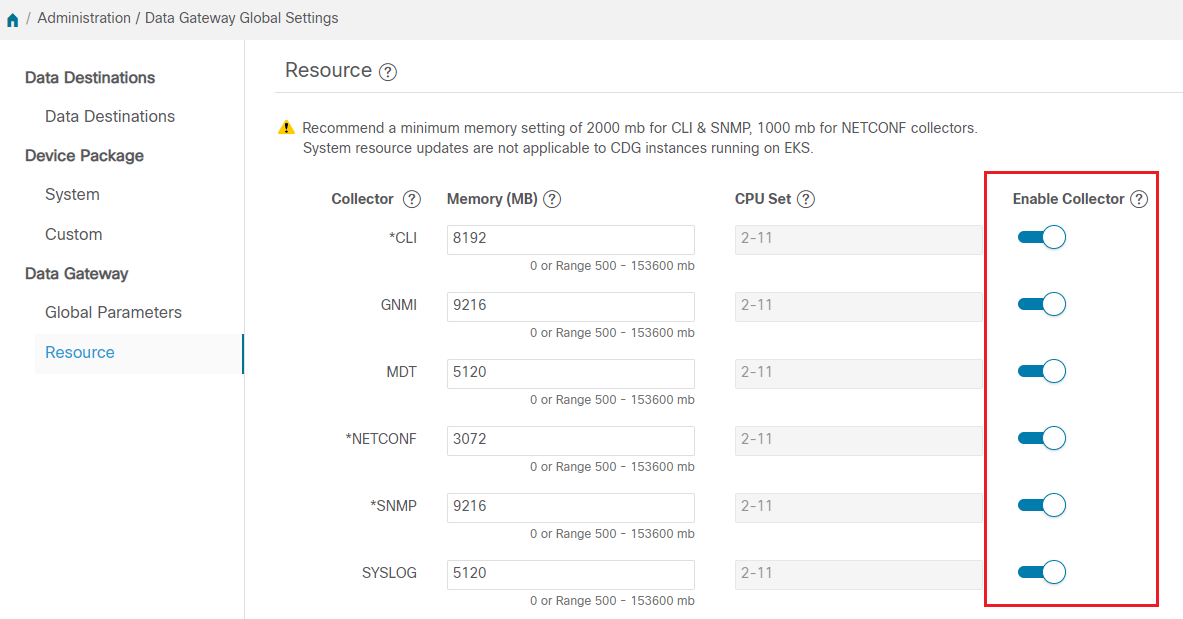Click the SYSLOG memory input field
The width and height of the screenshot is (1183, 619).
pos(570,573)
